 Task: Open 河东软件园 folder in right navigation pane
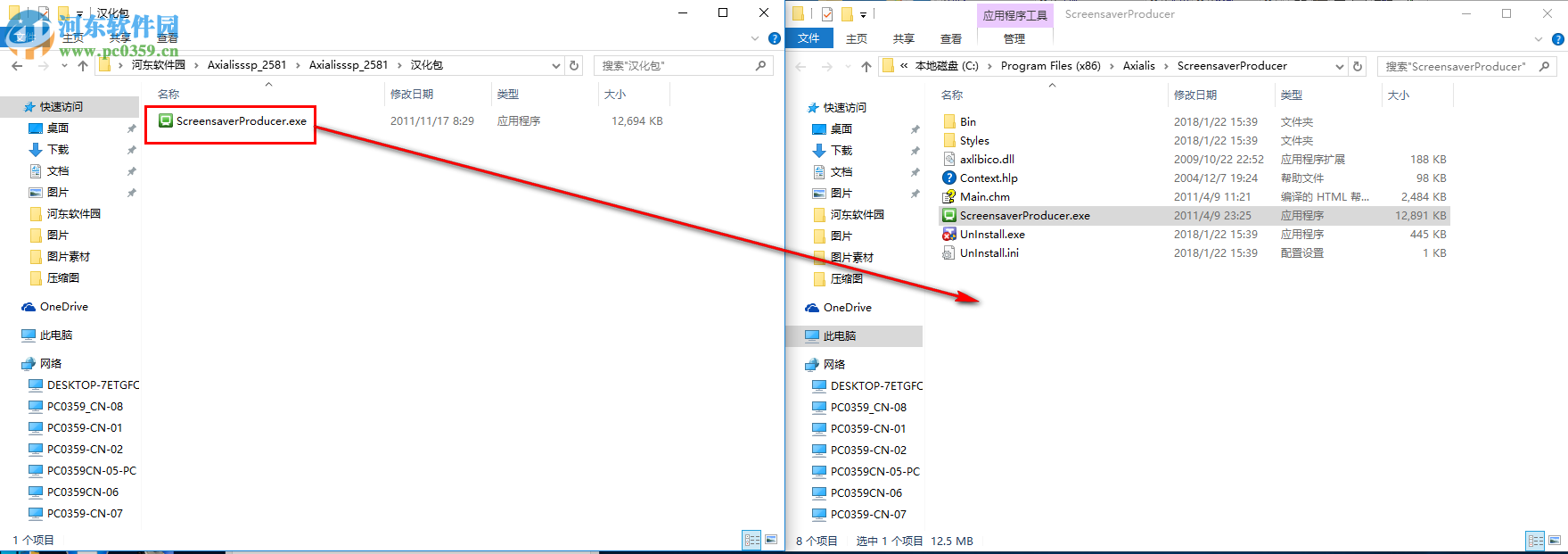(x=857, y=215)
